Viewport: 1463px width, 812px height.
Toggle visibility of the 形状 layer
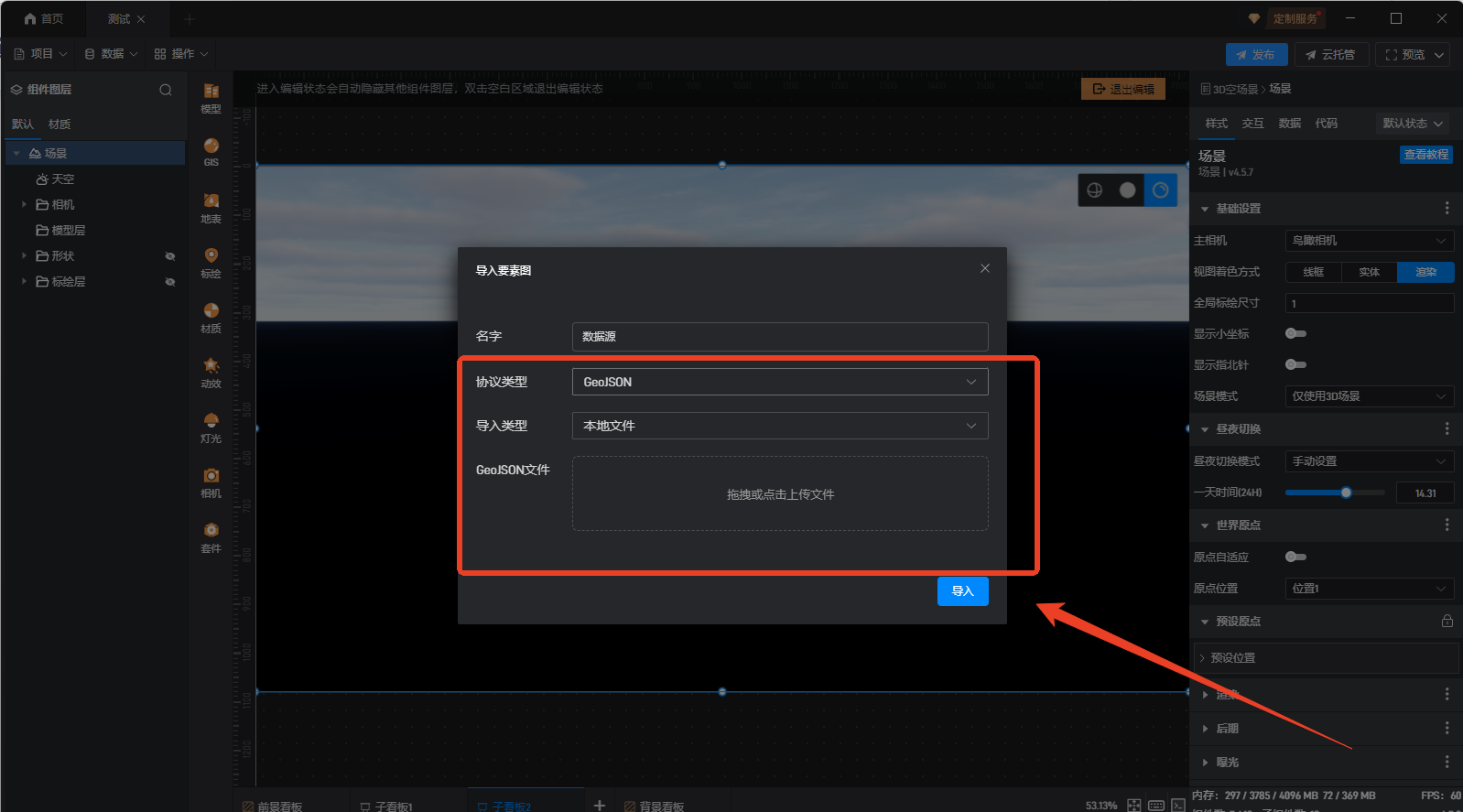click(169, 256)
